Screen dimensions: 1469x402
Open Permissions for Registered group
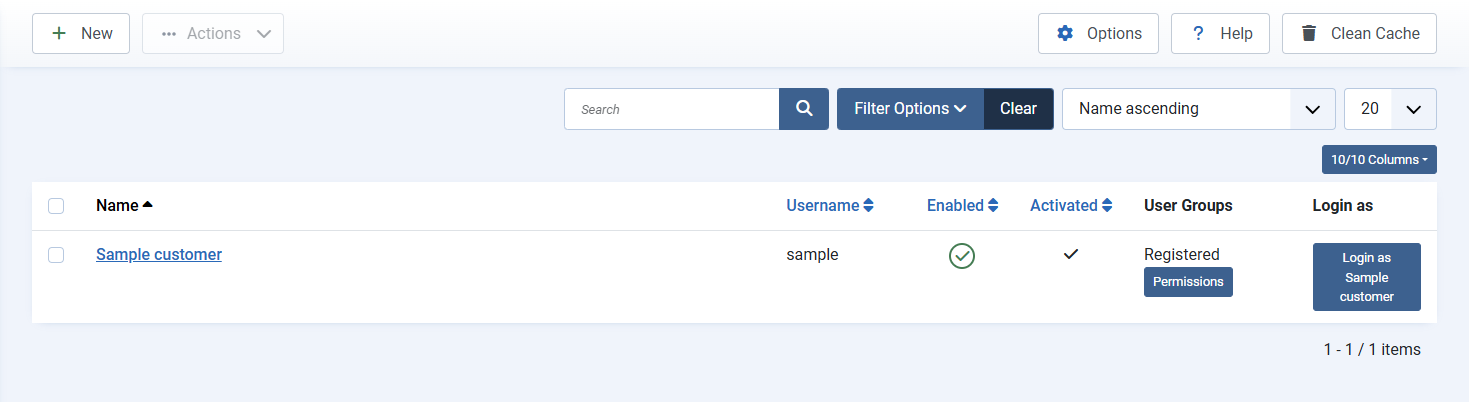tap(1188, 282)
